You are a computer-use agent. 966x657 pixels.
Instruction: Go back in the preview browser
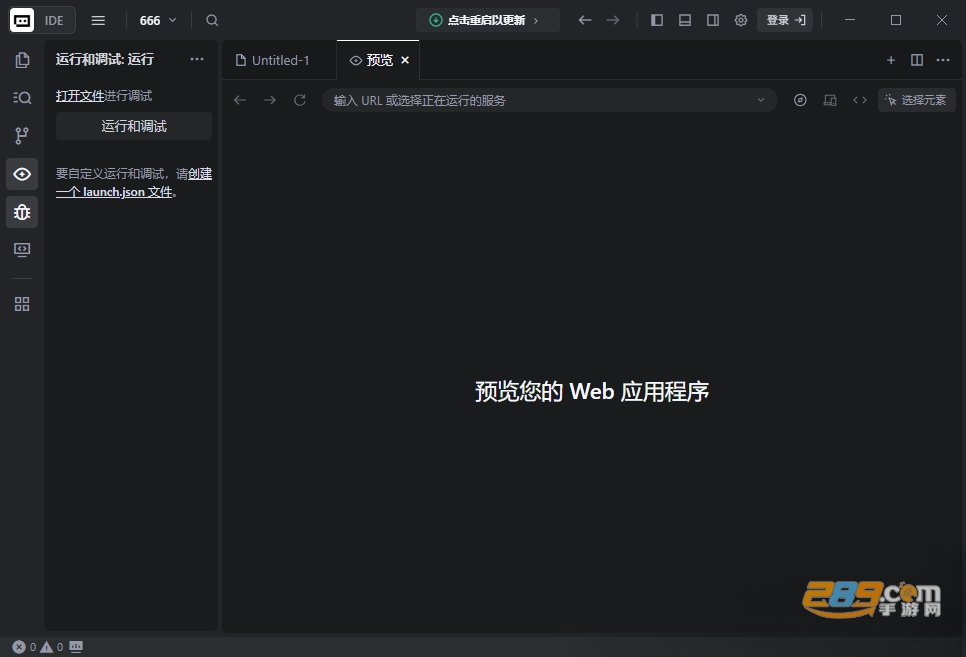240,100
